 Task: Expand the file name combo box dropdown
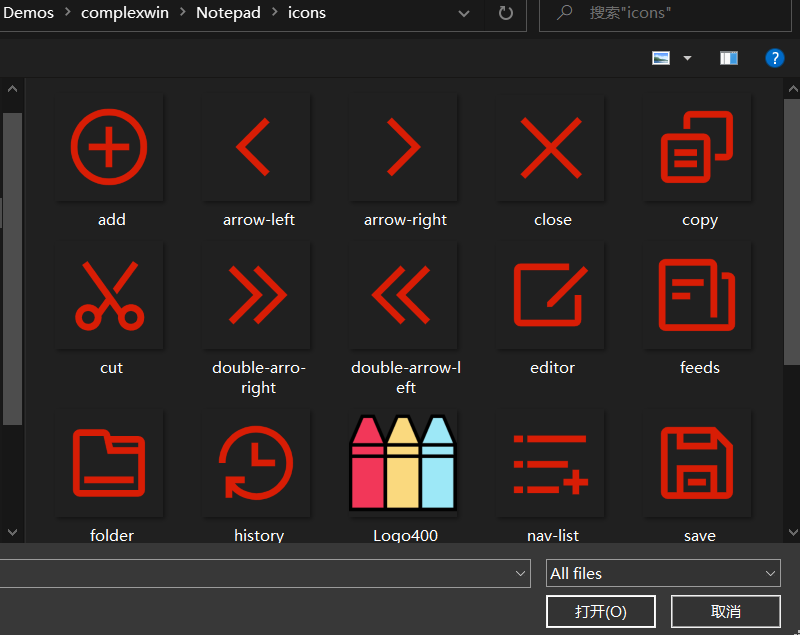coord(520,573)
